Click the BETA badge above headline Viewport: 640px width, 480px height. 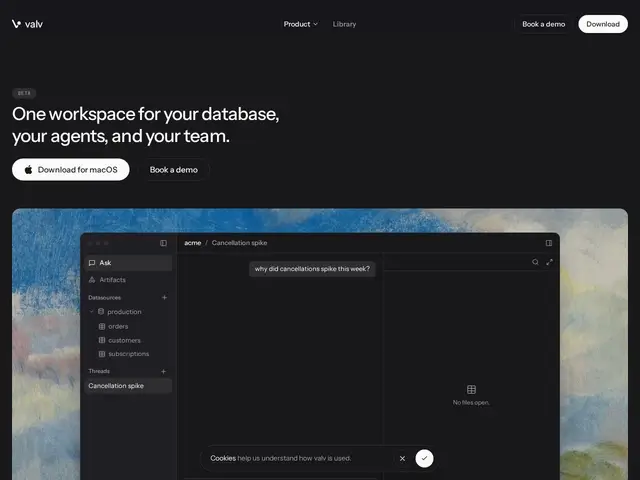(24, 93)
